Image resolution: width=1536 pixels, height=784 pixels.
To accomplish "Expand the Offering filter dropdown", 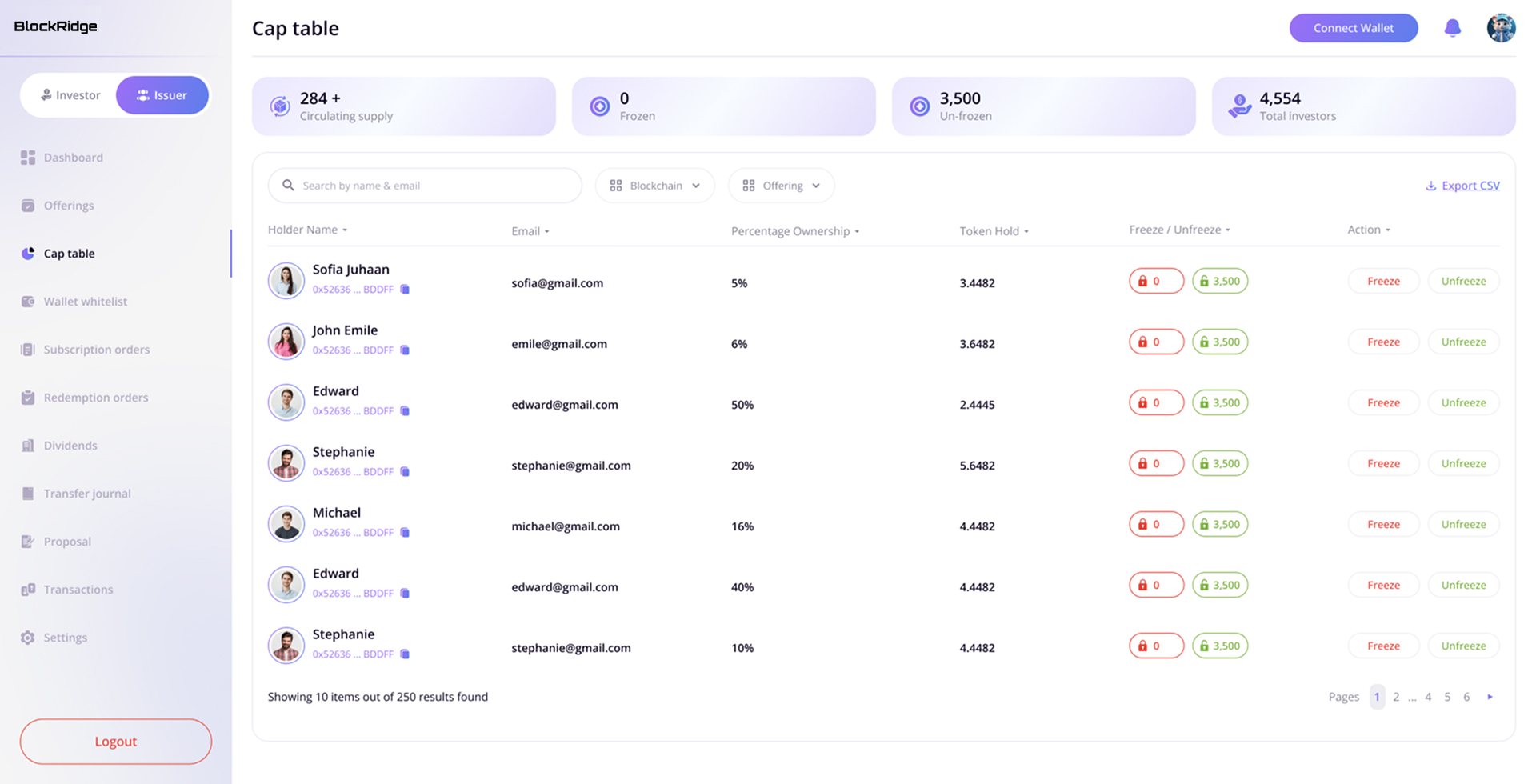I will 781,186.
